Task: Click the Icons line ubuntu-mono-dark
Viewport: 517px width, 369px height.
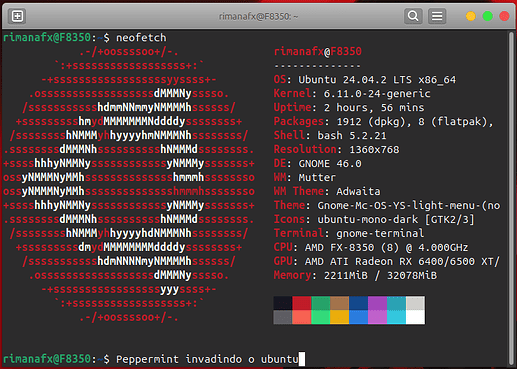Action: pos(374,220)
